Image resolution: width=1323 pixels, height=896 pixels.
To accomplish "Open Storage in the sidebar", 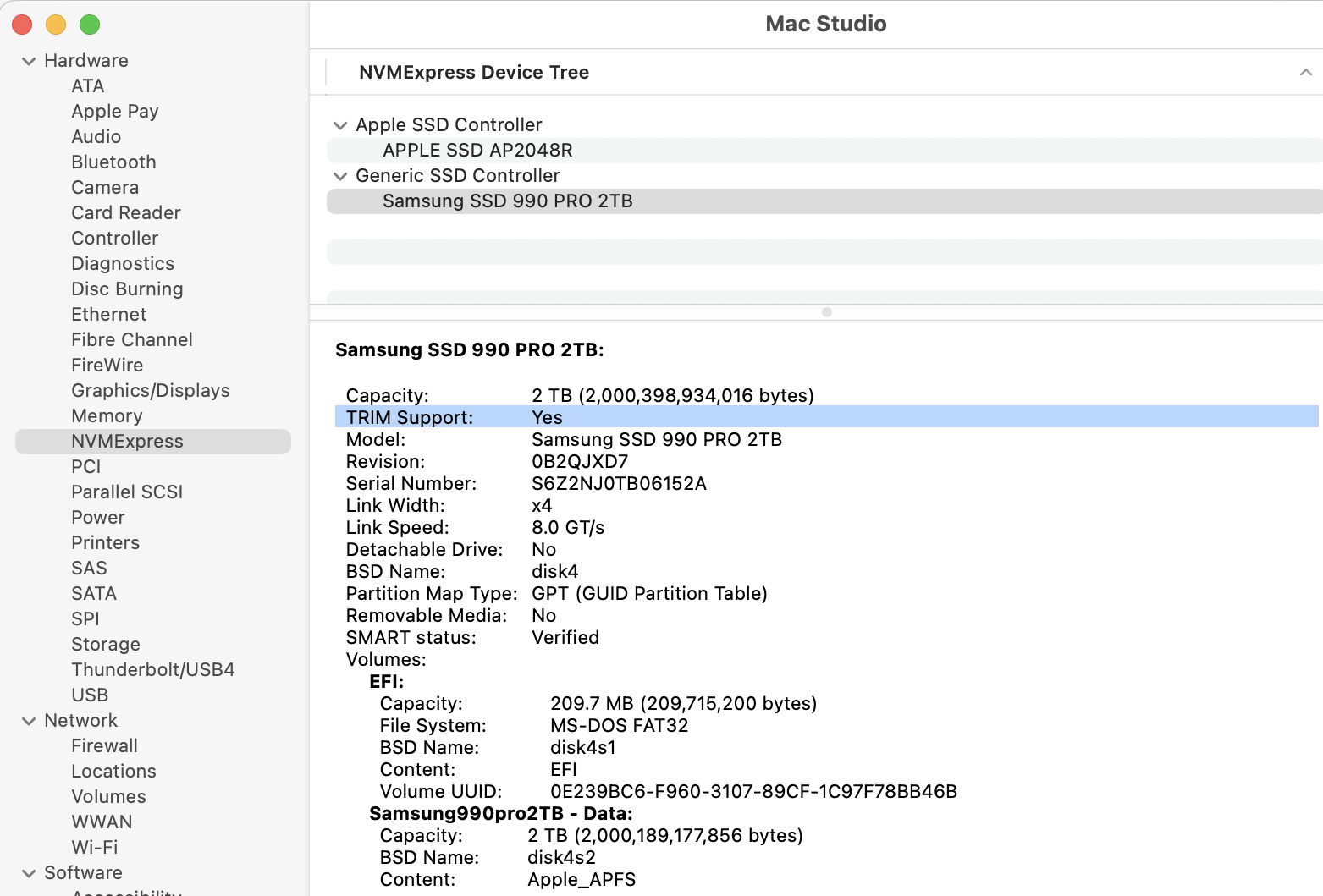I will [106, 645].
